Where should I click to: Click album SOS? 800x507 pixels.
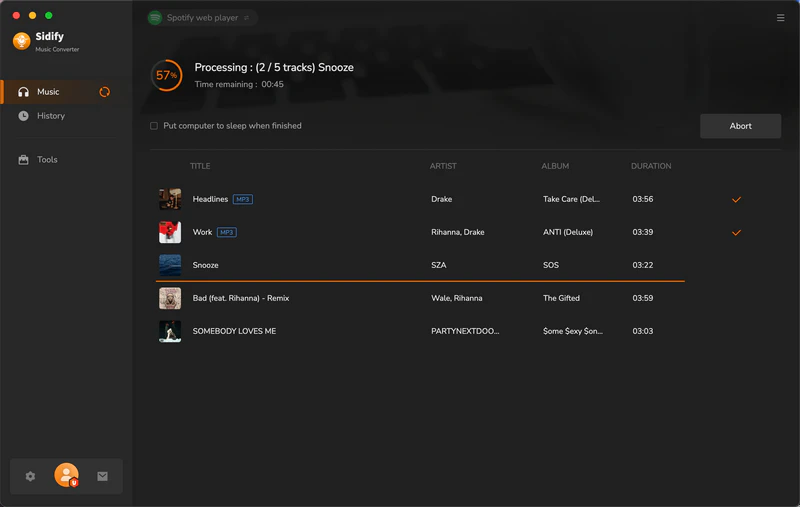[551, 265]
